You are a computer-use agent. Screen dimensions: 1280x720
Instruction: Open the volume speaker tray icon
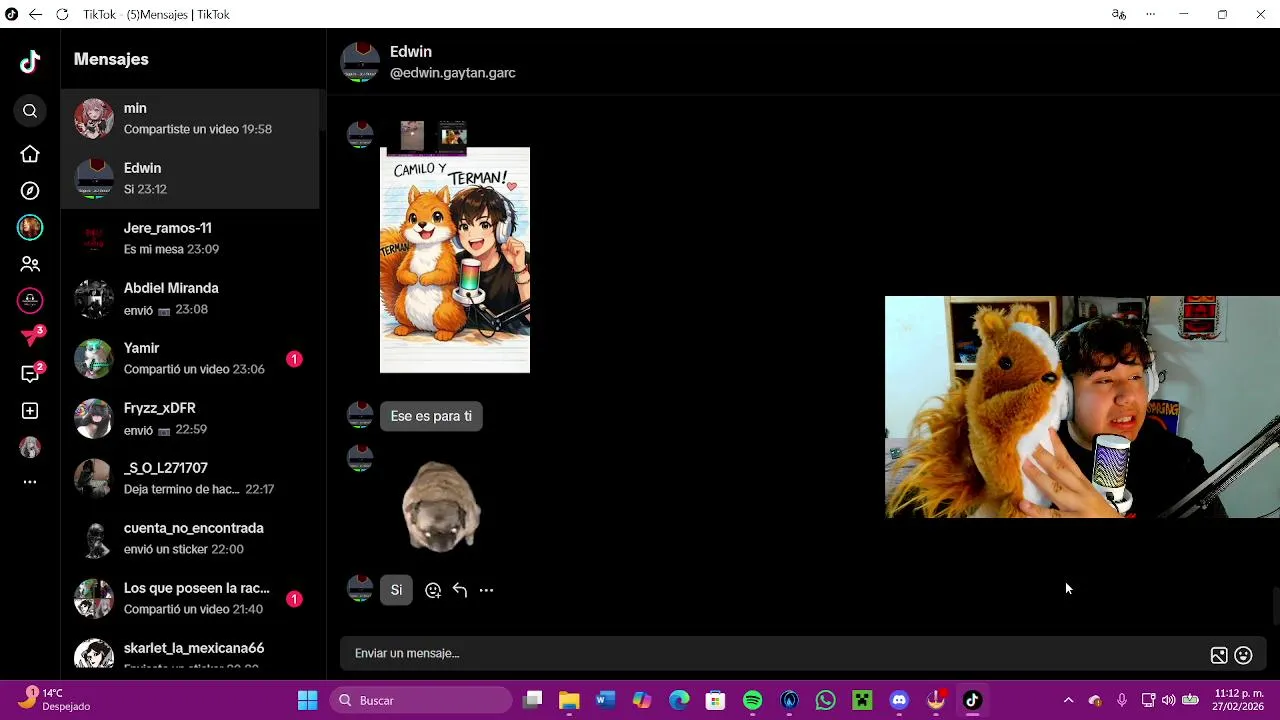click(1168, 700)
